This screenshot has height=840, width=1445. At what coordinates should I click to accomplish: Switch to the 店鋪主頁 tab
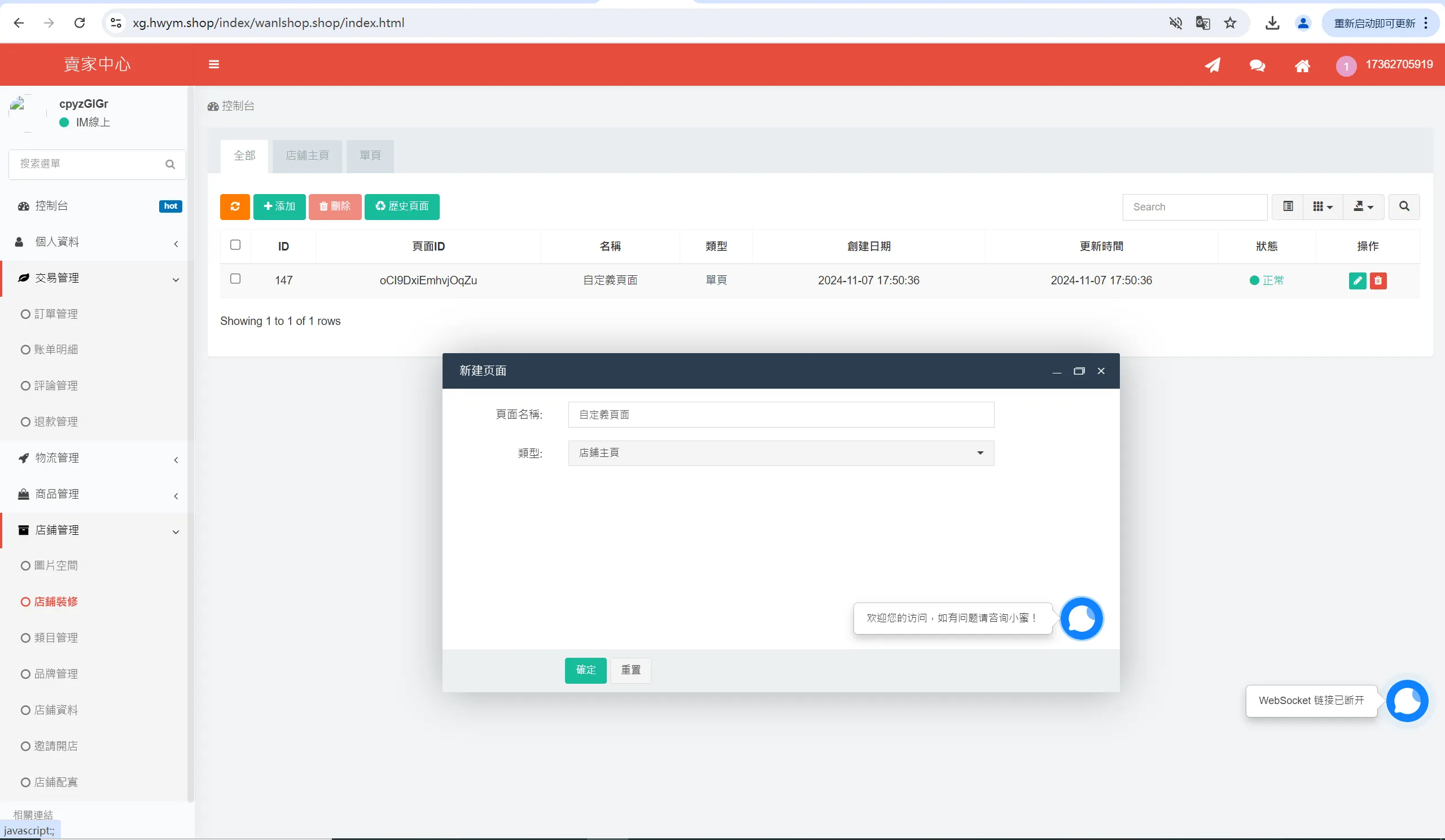click(x=306, y=155)
